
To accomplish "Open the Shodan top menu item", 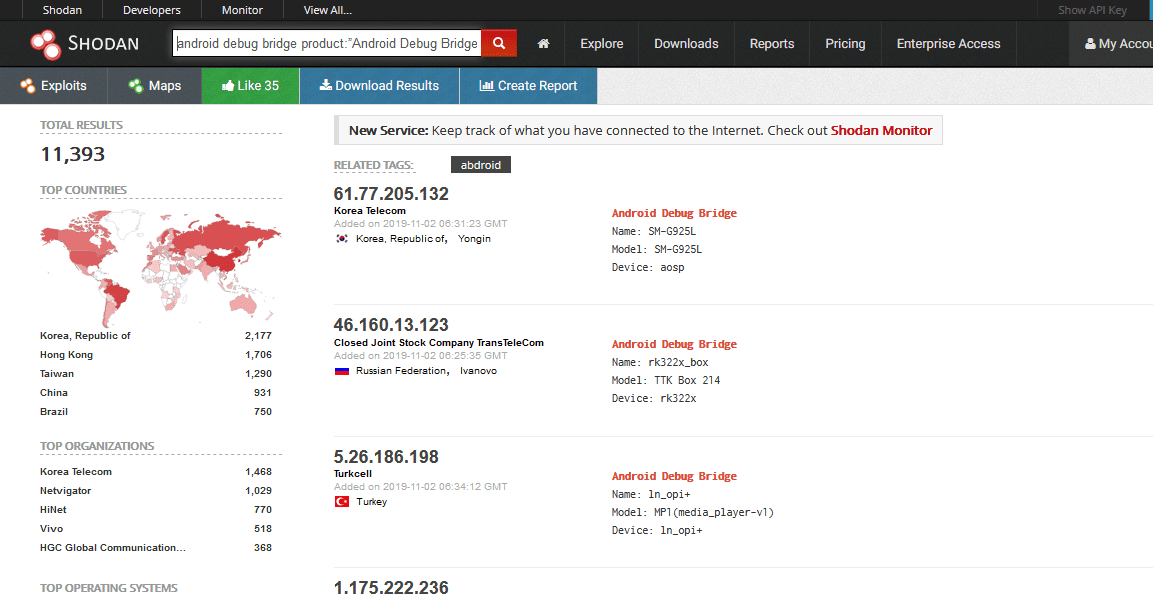I will tap(63, 10).
